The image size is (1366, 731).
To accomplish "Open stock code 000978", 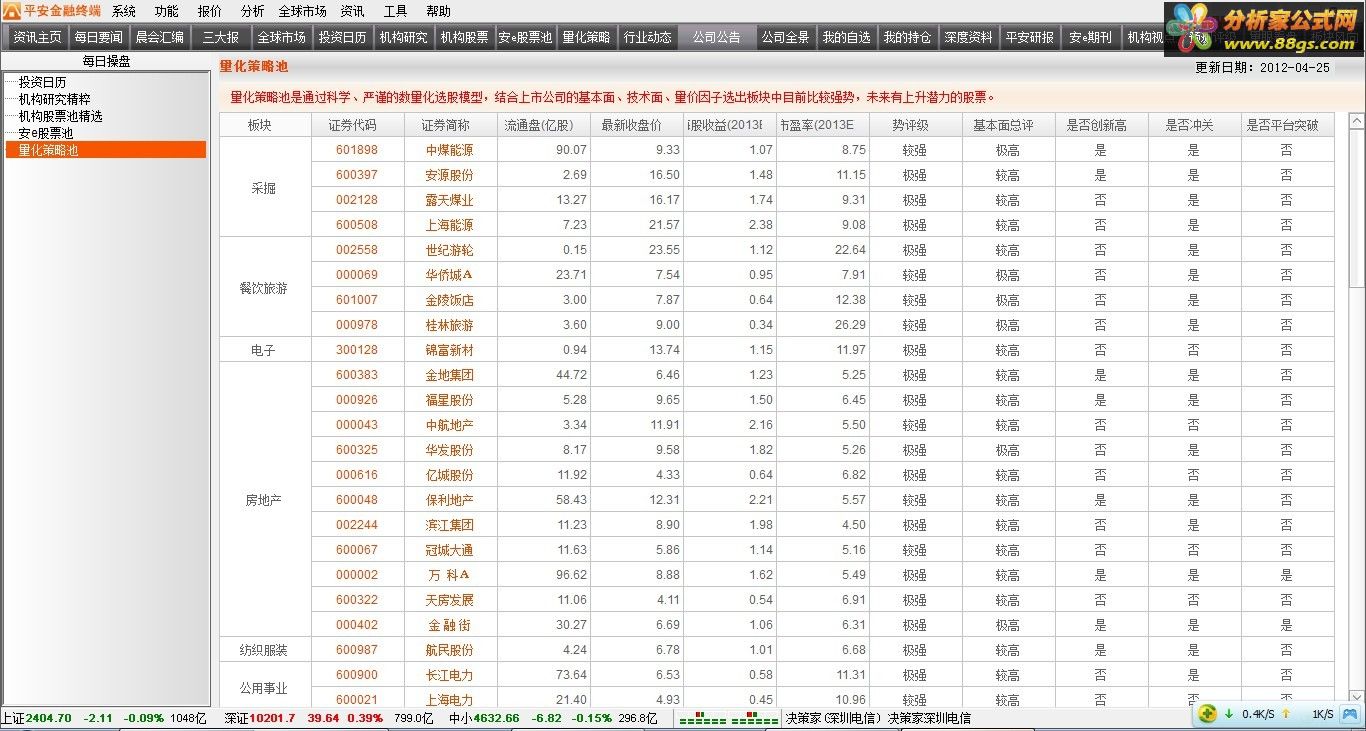I will coord(357,325).
